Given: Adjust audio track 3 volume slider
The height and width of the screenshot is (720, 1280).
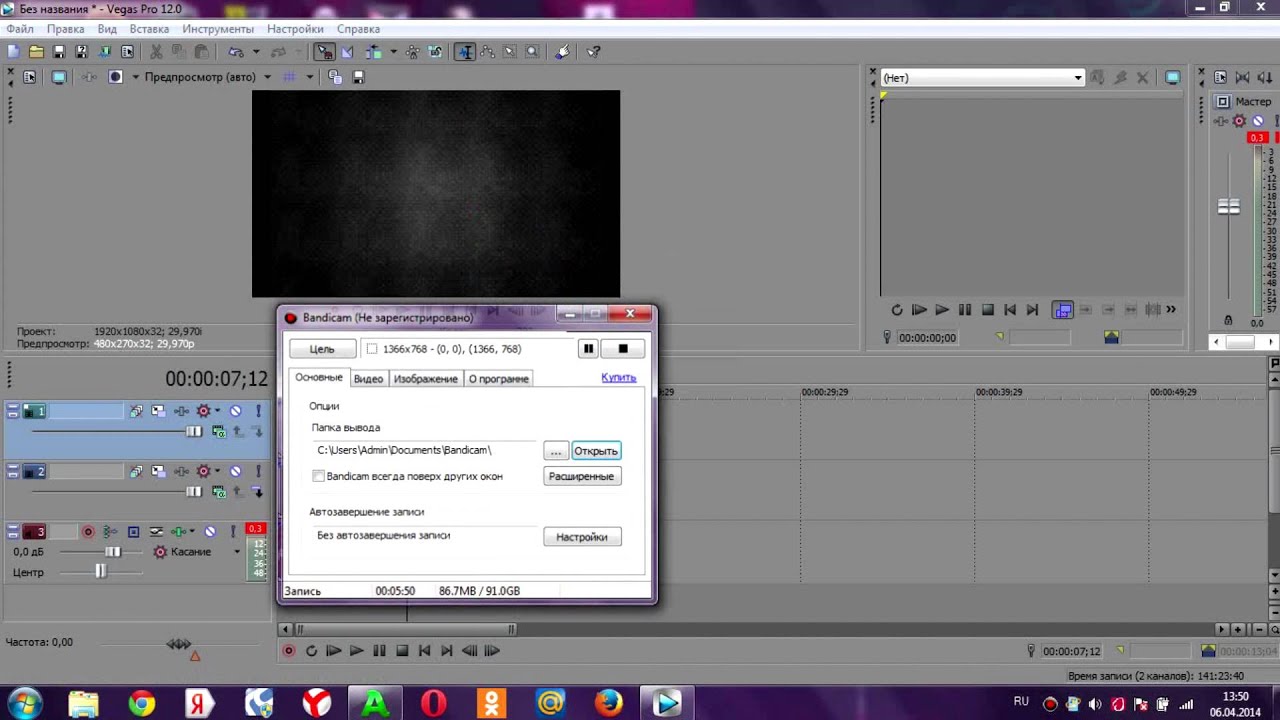Looking at the screenshot, I should coord(113,552).
